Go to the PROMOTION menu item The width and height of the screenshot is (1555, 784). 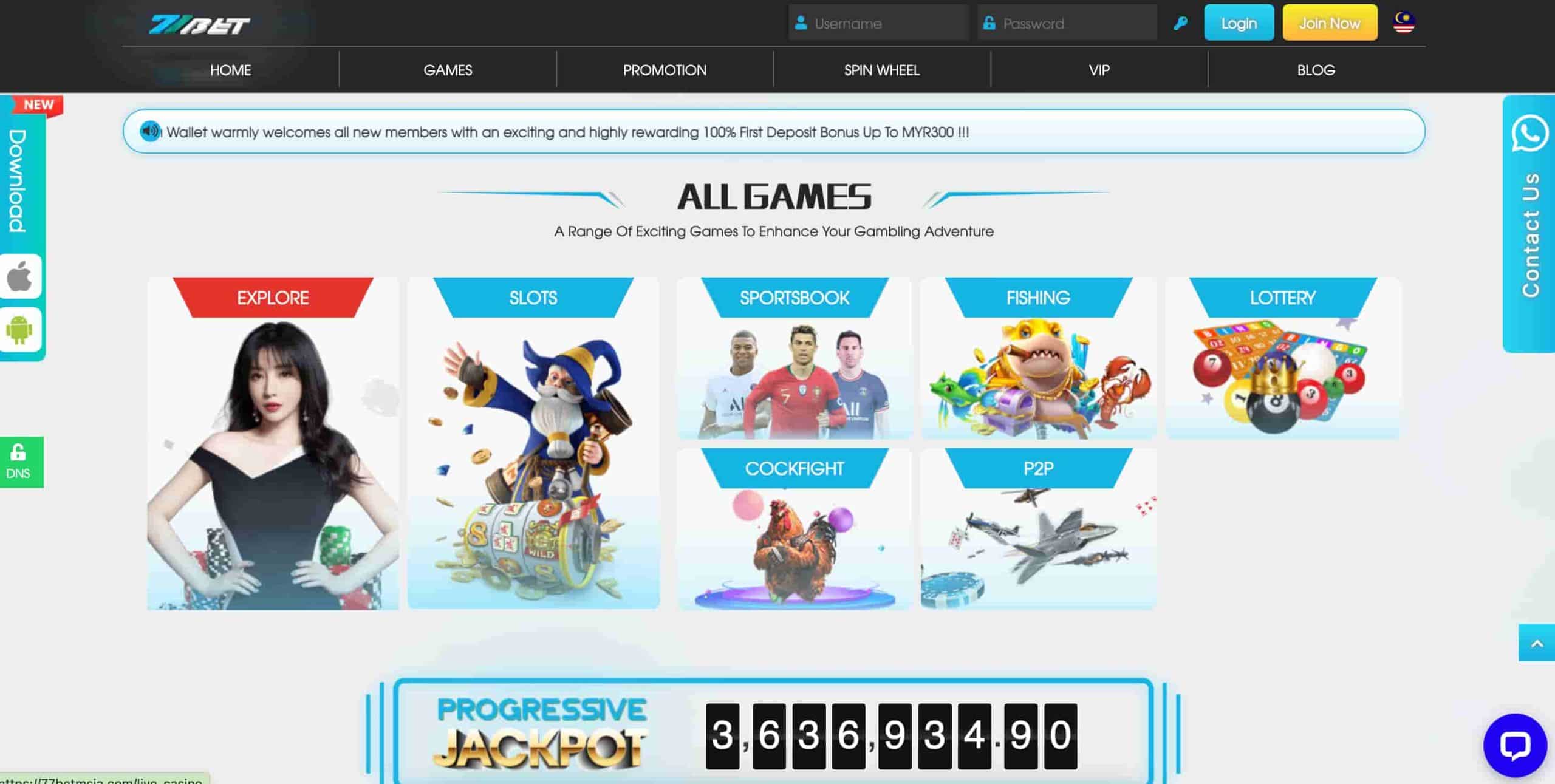coord(665,70)
